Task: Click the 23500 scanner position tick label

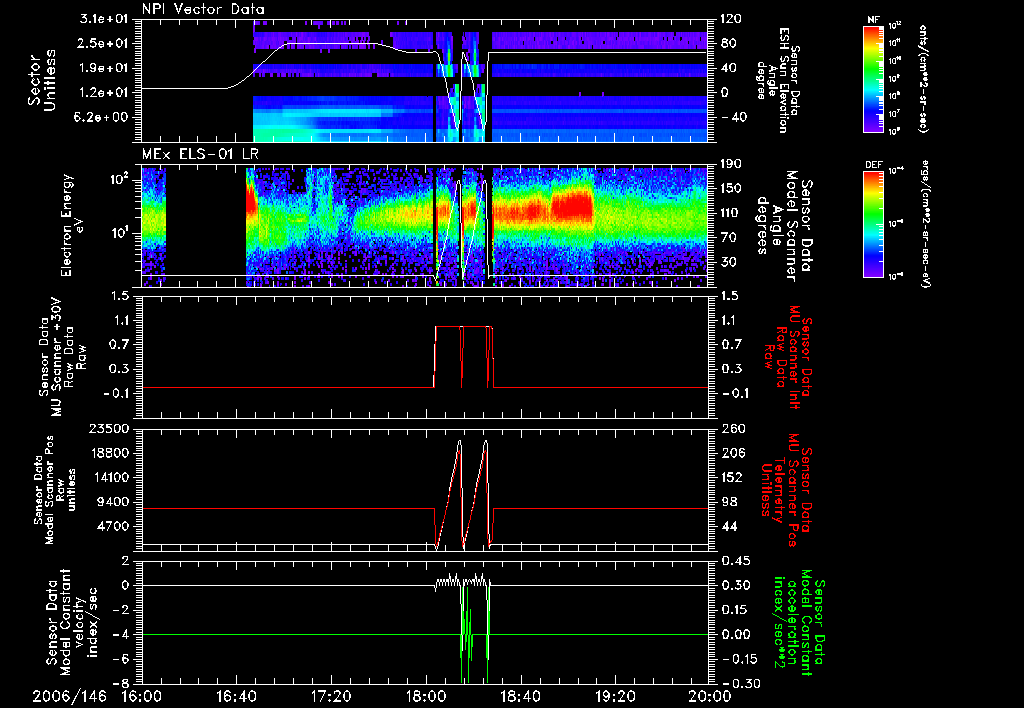Action: click(x=109, y=429)
